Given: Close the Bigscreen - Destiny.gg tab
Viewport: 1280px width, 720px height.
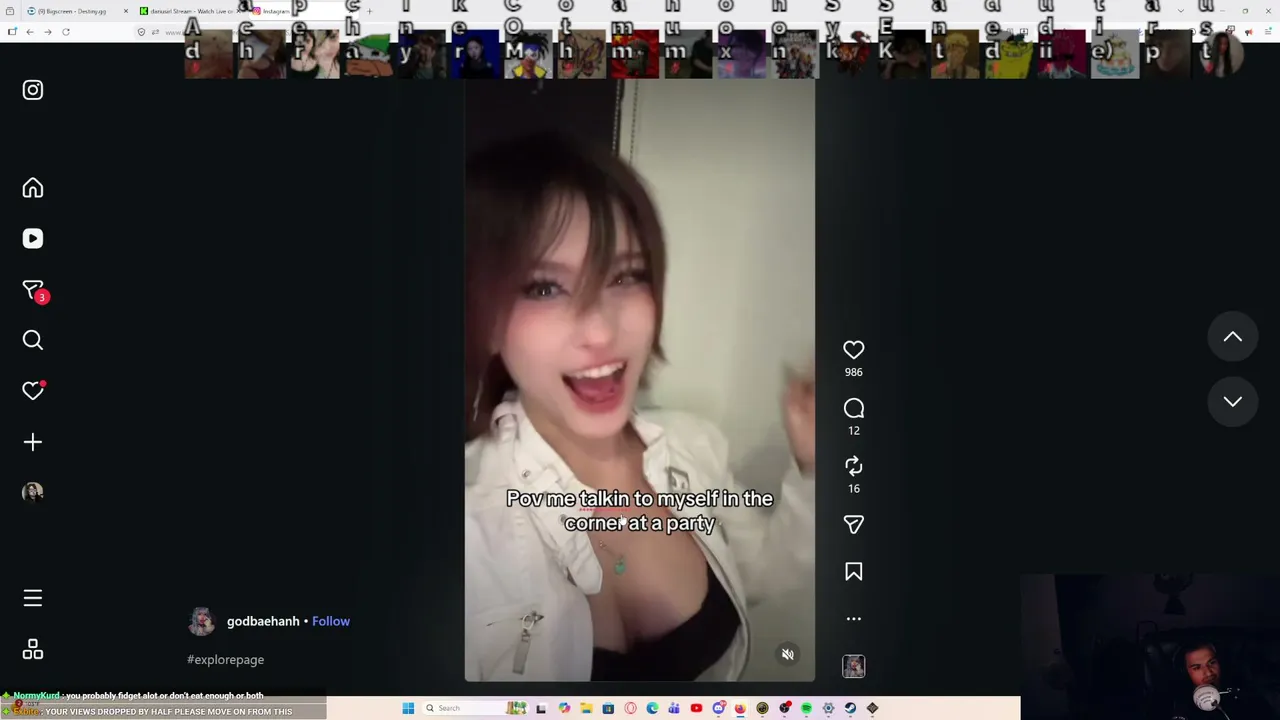Looking at the screenshot, I should click(x=125, y=11).
